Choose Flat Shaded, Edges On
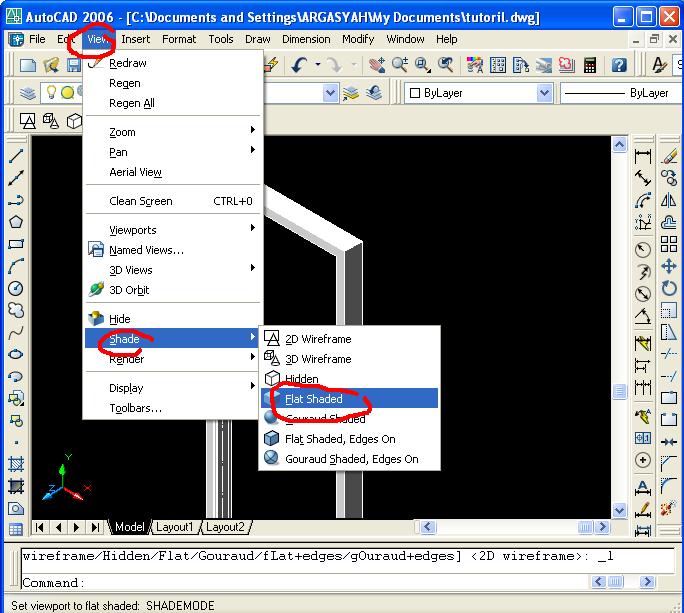 tap(349, 438)
